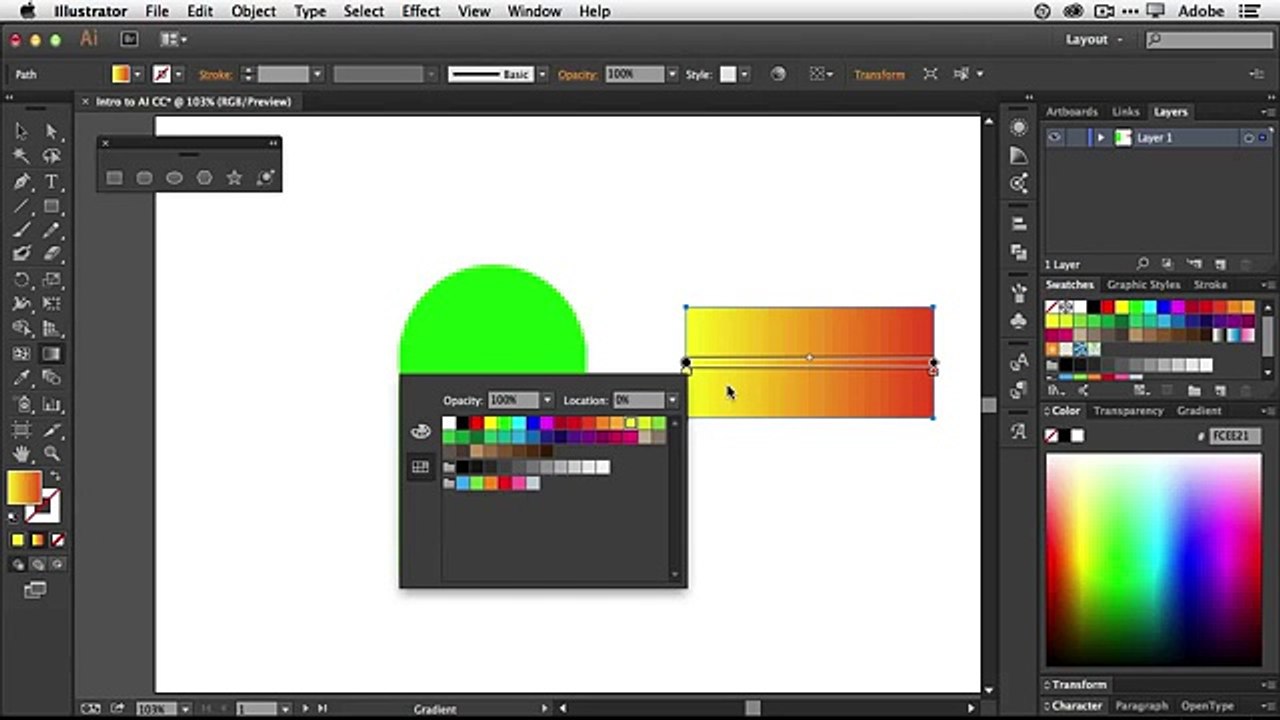Screen dimensions: 1280x720
Task: Select the Zoom tool
Action: pos(52,453)
